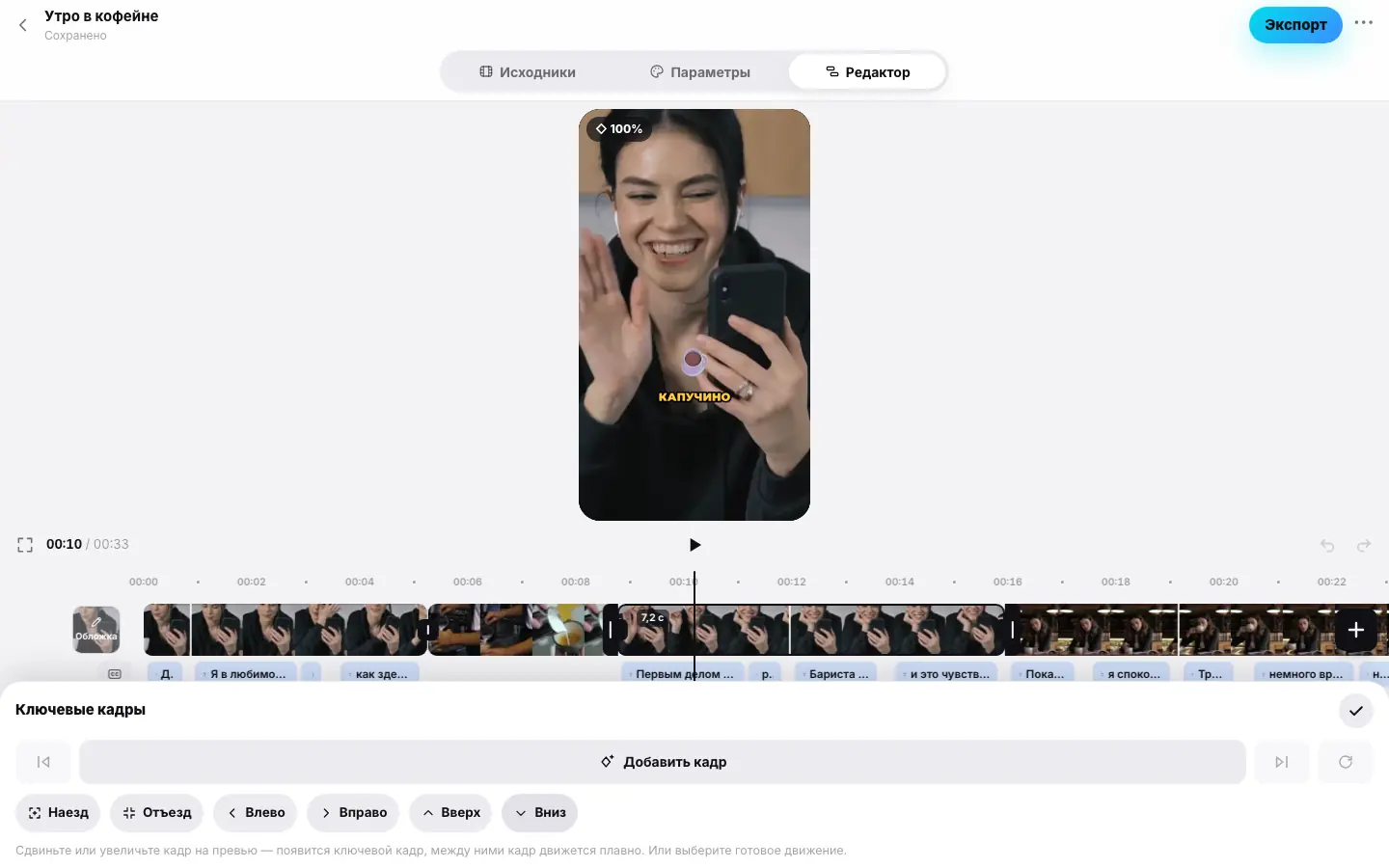This screenshot has height=868, width=1389.
Task: Select subtitle 'я споко...'
Action: click(x=1131, y=674)
